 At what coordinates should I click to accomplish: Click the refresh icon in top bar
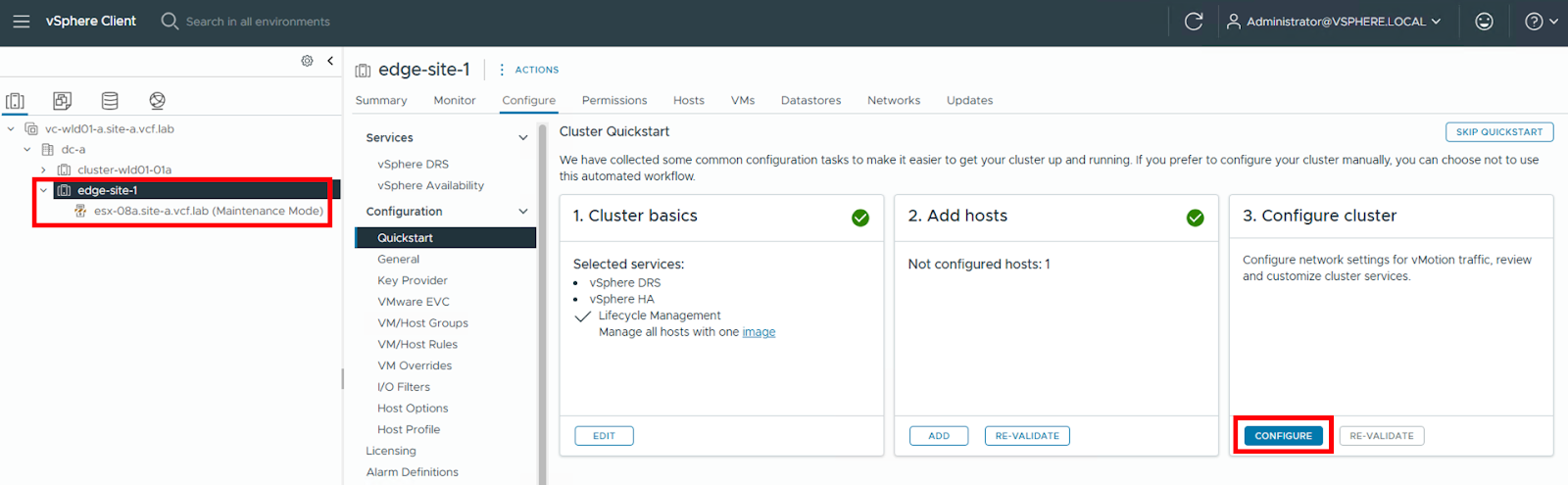click(1193, 21)
